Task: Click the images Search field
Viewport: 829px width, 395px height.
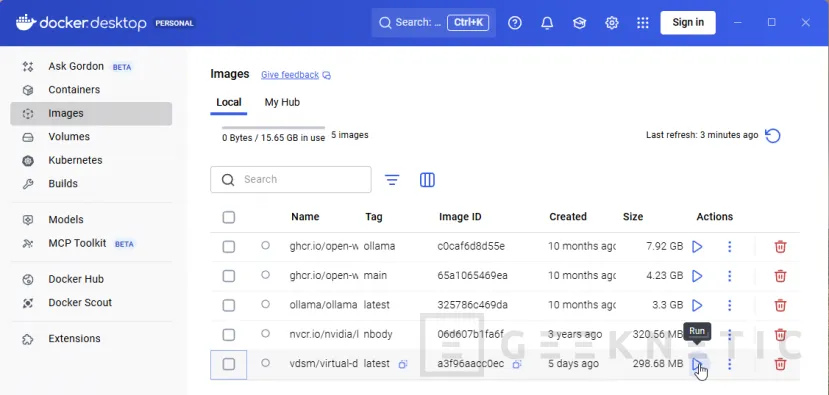Action: [x=291, y=180]
